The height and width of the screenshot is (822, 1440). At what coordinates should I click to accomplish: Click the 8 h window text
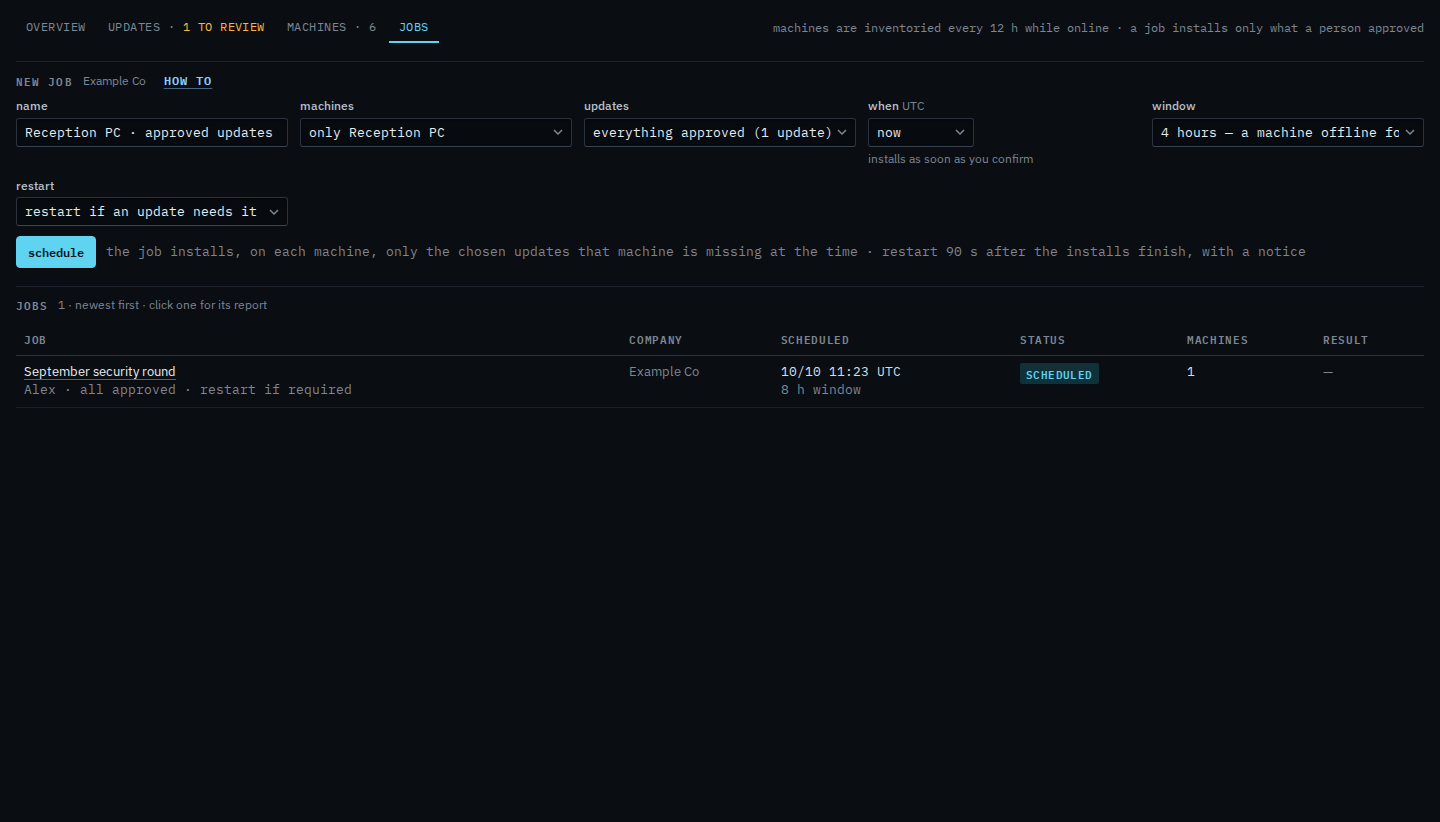[821, 390]
